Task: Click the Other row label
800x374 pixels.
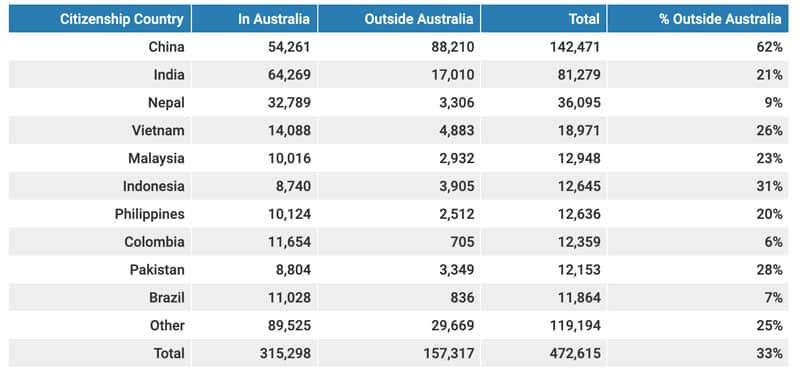Action: point(167,325)
